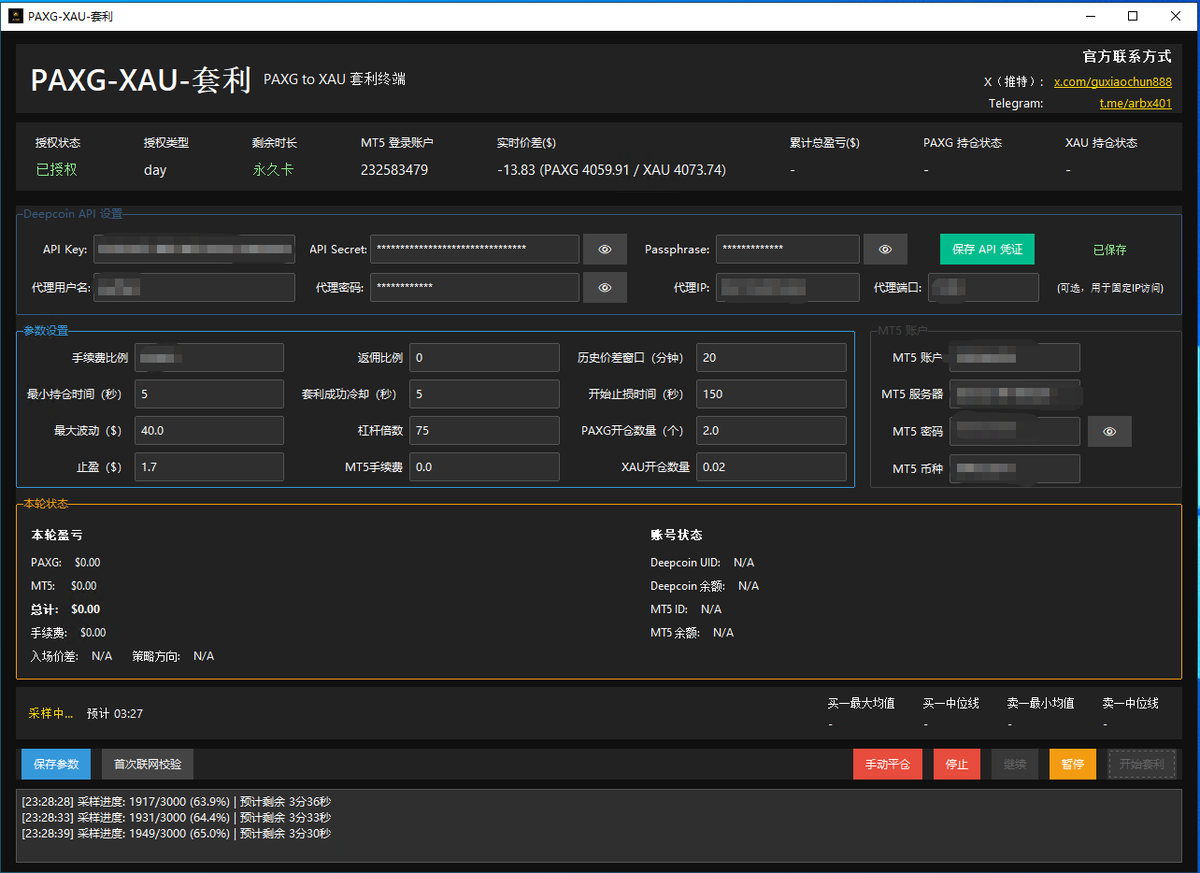Image resolution: width=1200 pixels, height=873 pixels.
Task: Edit 开始止损时间 field showing 150
Action: pos(771,394)
